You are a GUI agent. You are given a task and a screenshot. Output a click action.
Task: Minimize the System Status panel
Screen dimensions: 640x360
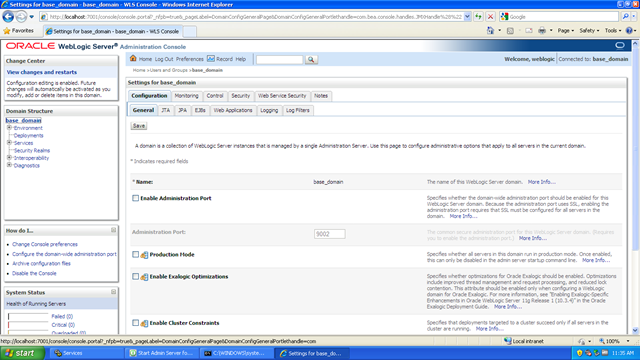click(x=113, y=292)
